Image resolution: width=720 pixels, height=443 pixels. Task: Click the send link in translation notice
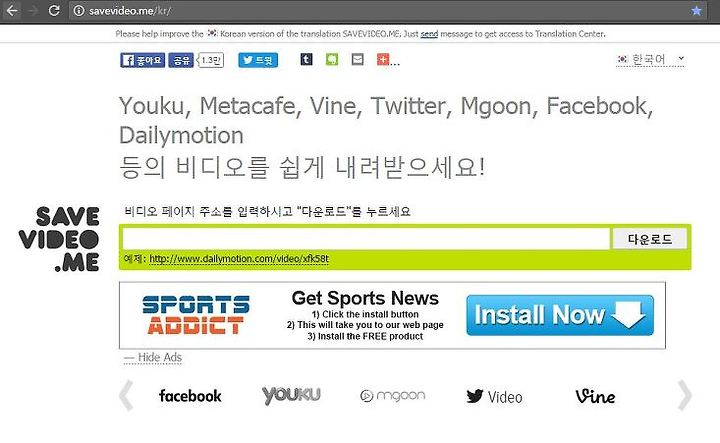coord(429,34)
